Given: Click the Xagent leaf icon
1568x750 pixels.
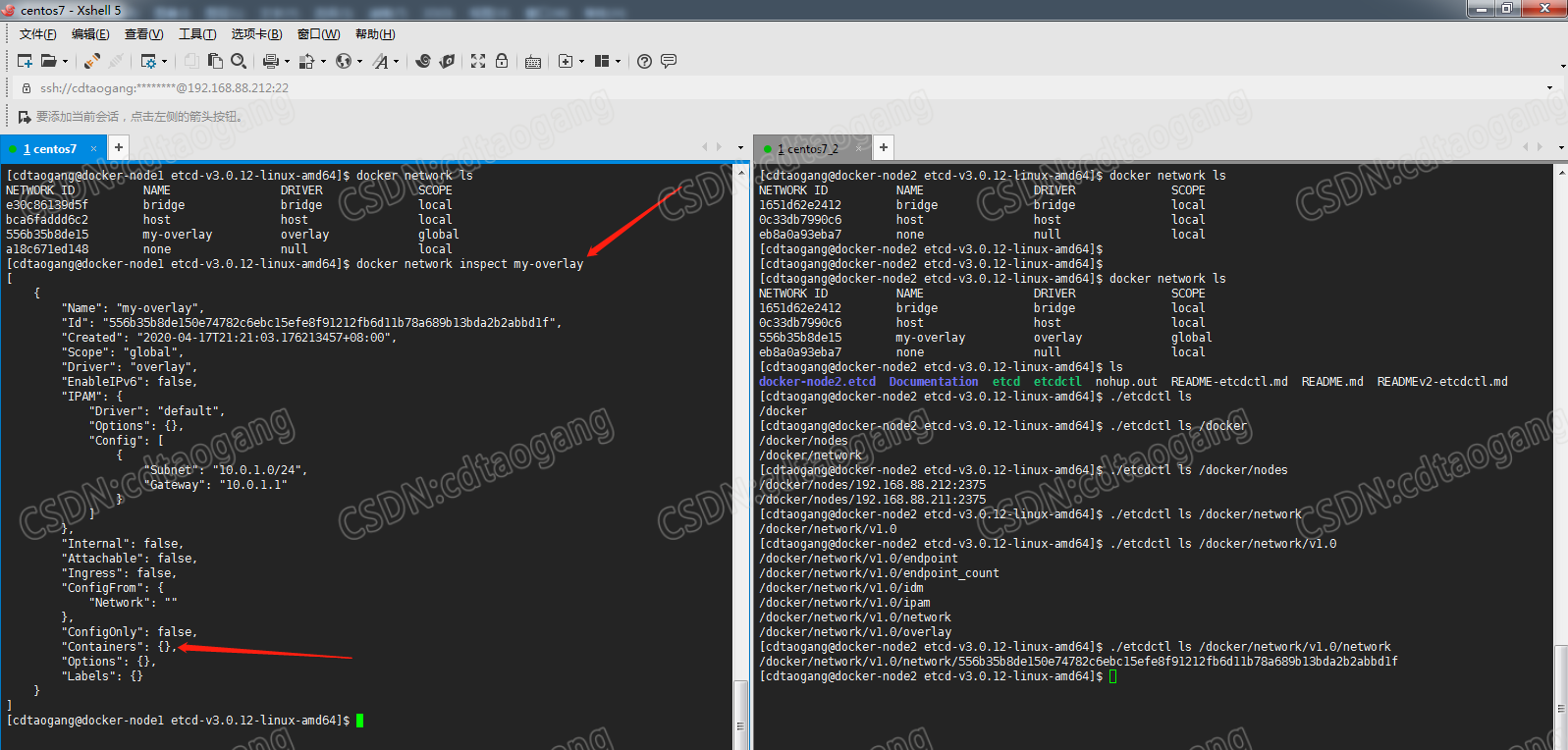Looking at the screenshot, I should pyautogui.click(x=447, y=61).
